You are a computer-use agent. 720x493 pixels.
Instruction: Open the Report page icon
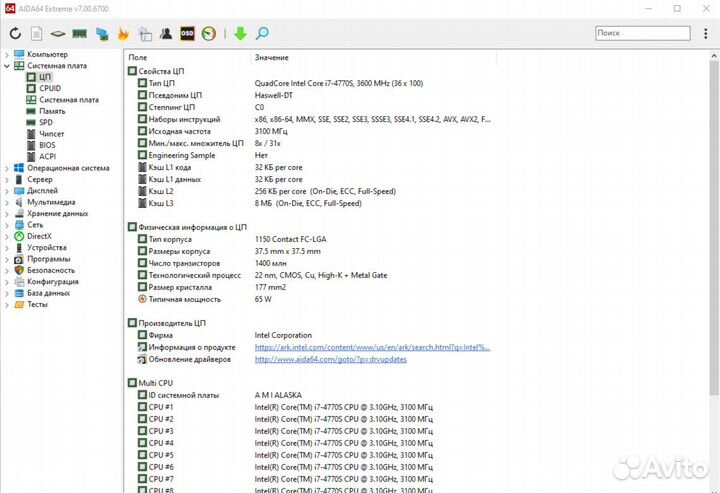(x=36, y=34)
